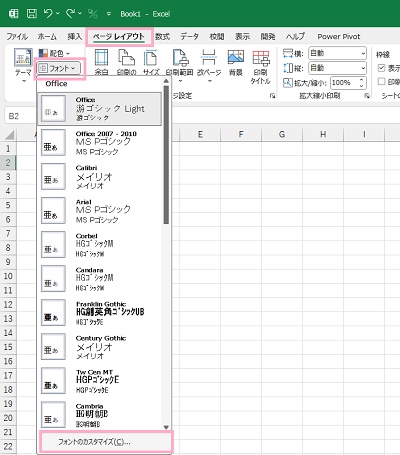400x455 pixels.
Task: Select the Century Gothic font theme
Action: tap(100, 347)
